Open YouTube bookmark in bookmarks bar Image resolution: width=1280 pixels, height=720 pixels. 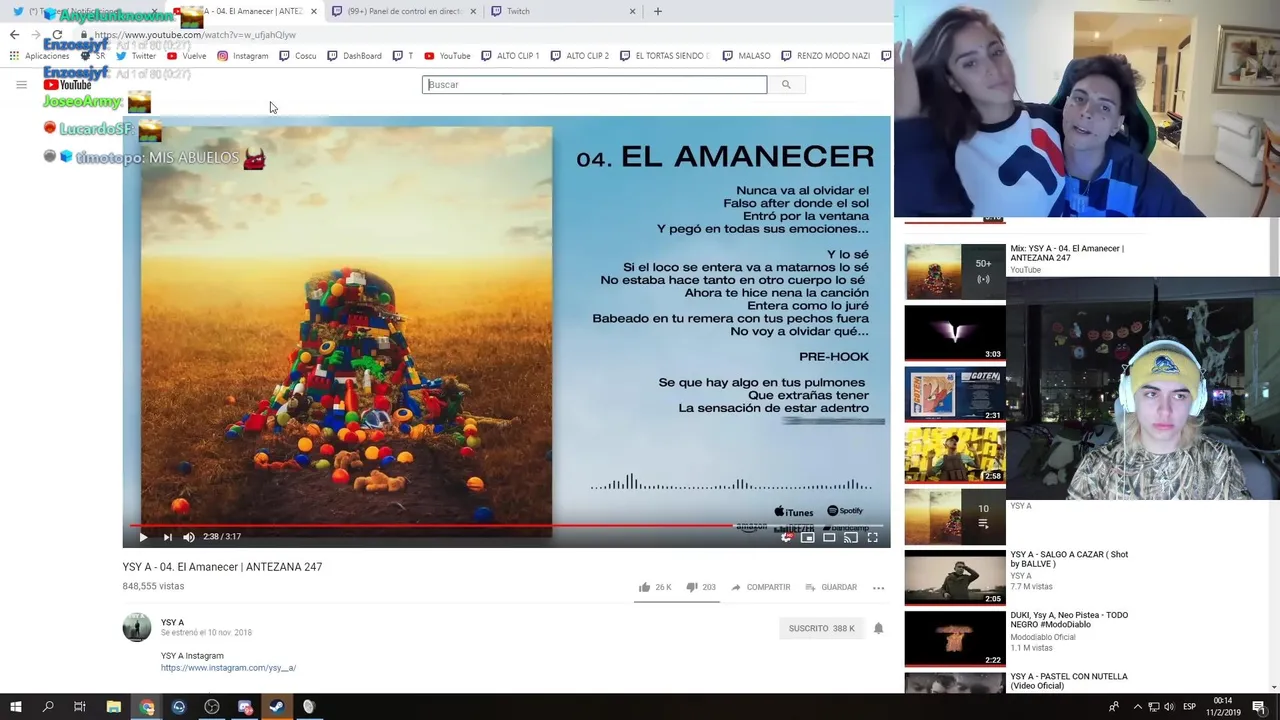click(x=447, y=56)
